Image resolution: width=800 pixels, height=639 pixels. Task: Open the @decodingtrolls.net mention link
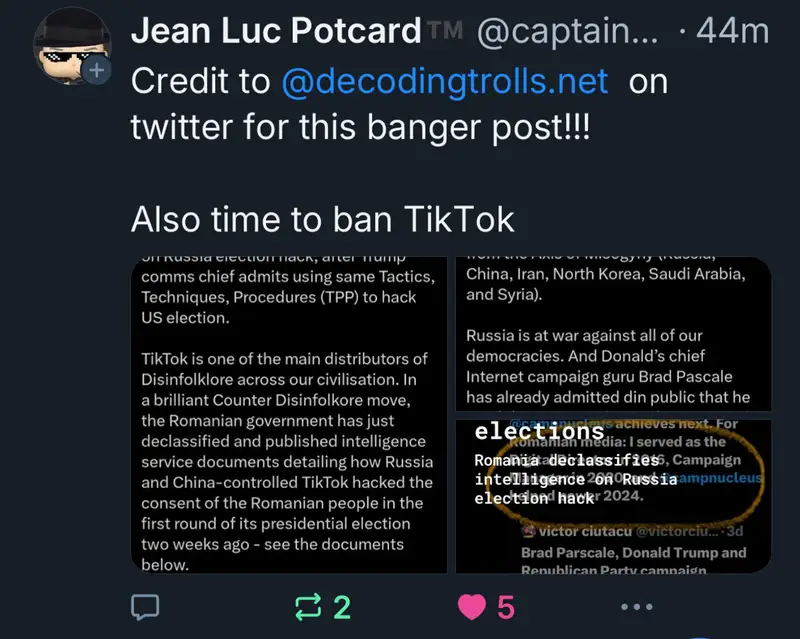(445, 82)
